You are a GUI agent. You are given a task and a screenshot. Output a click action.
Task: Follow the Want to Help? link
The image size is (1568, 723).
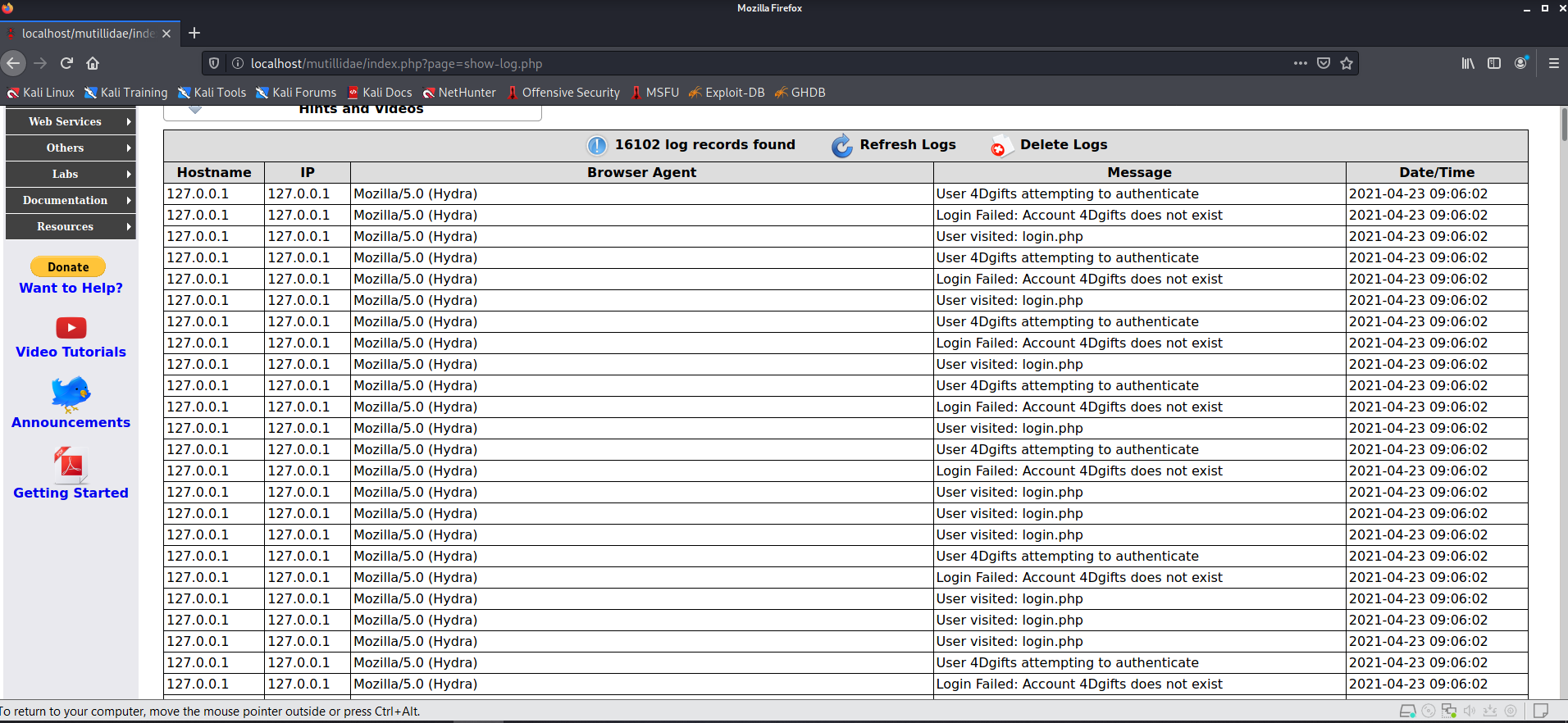point(71,288)
